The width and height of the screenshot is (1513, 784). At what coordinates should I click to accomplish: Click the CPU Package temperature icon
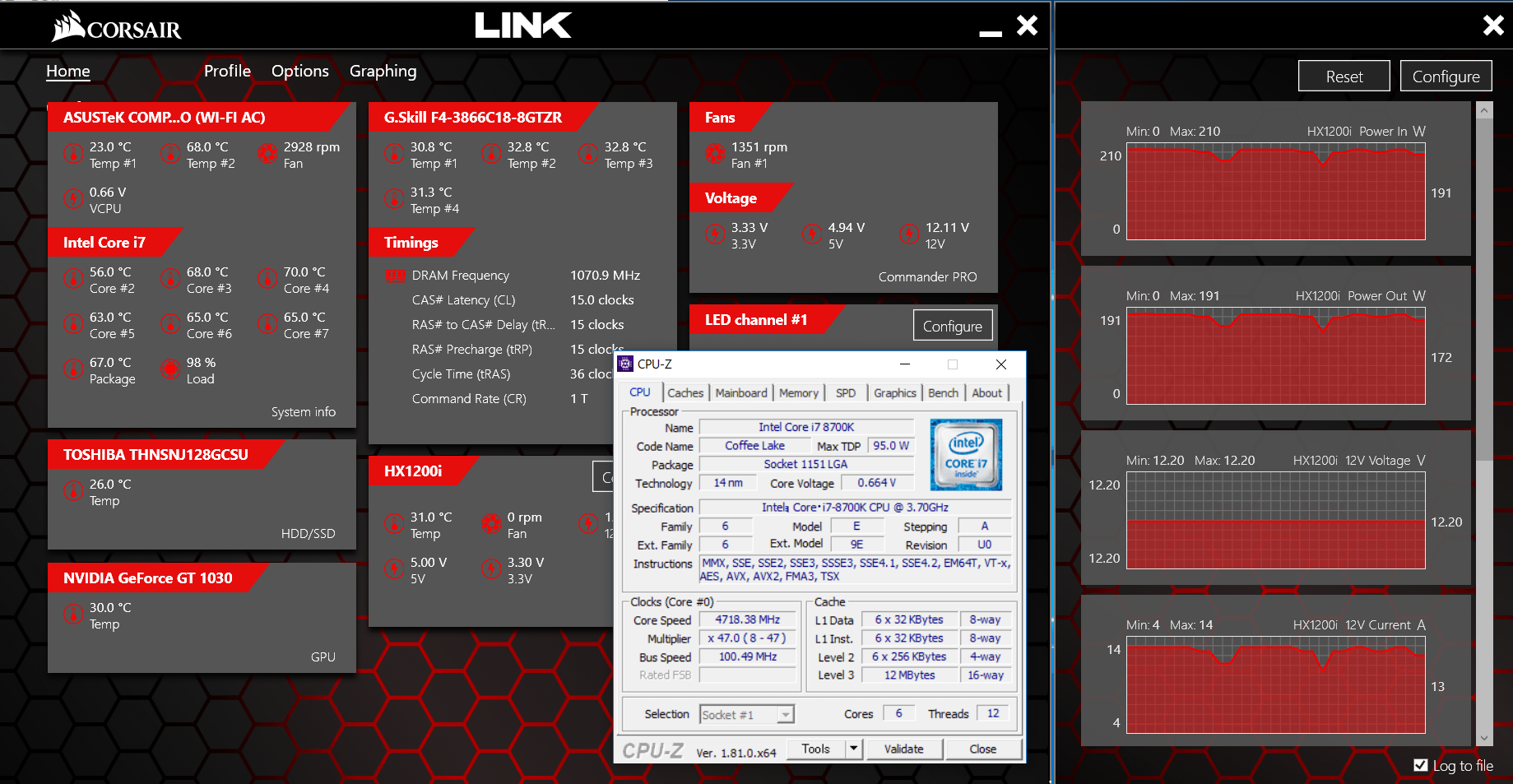(73, 369)
